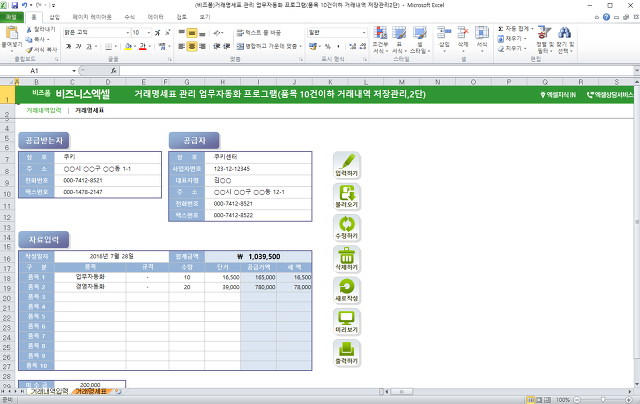Click the 새로작성 new entry button
The width and height of the screenshot is (640, 404).
pyautogui.click(x=347, y=291)
